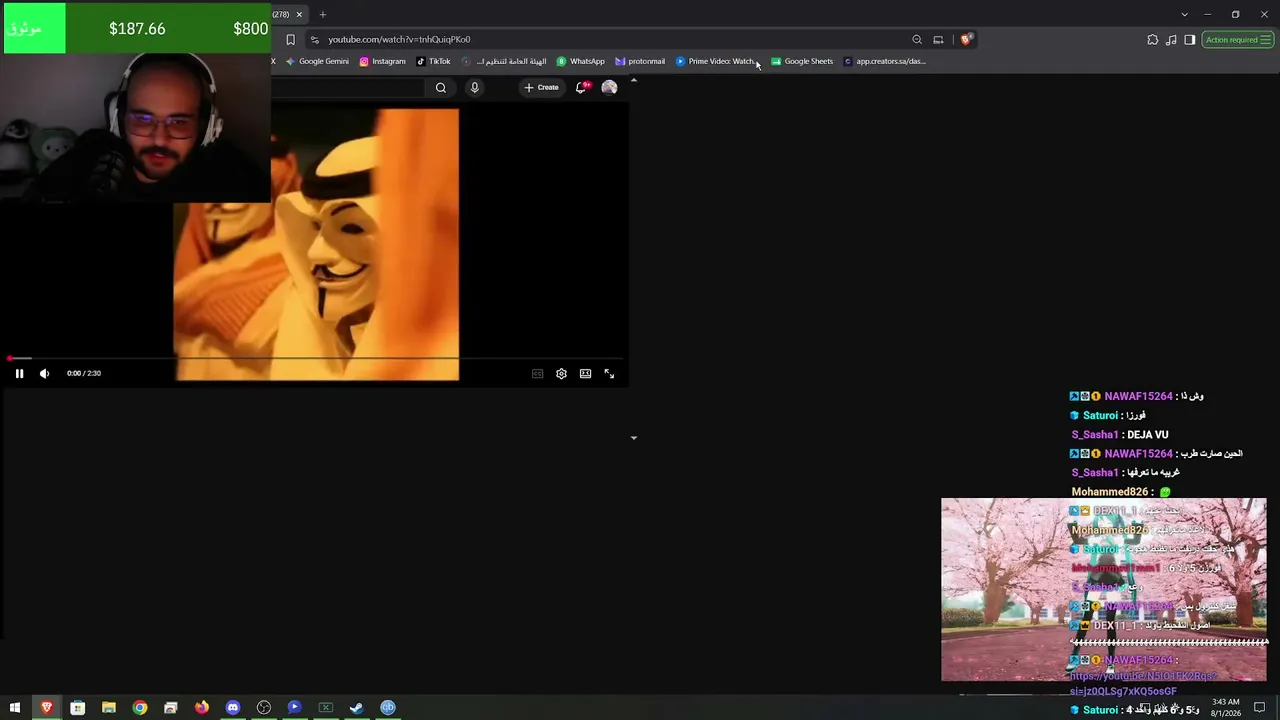
Task: Enter fullscreen on the video player
Action: pos(609,374)
